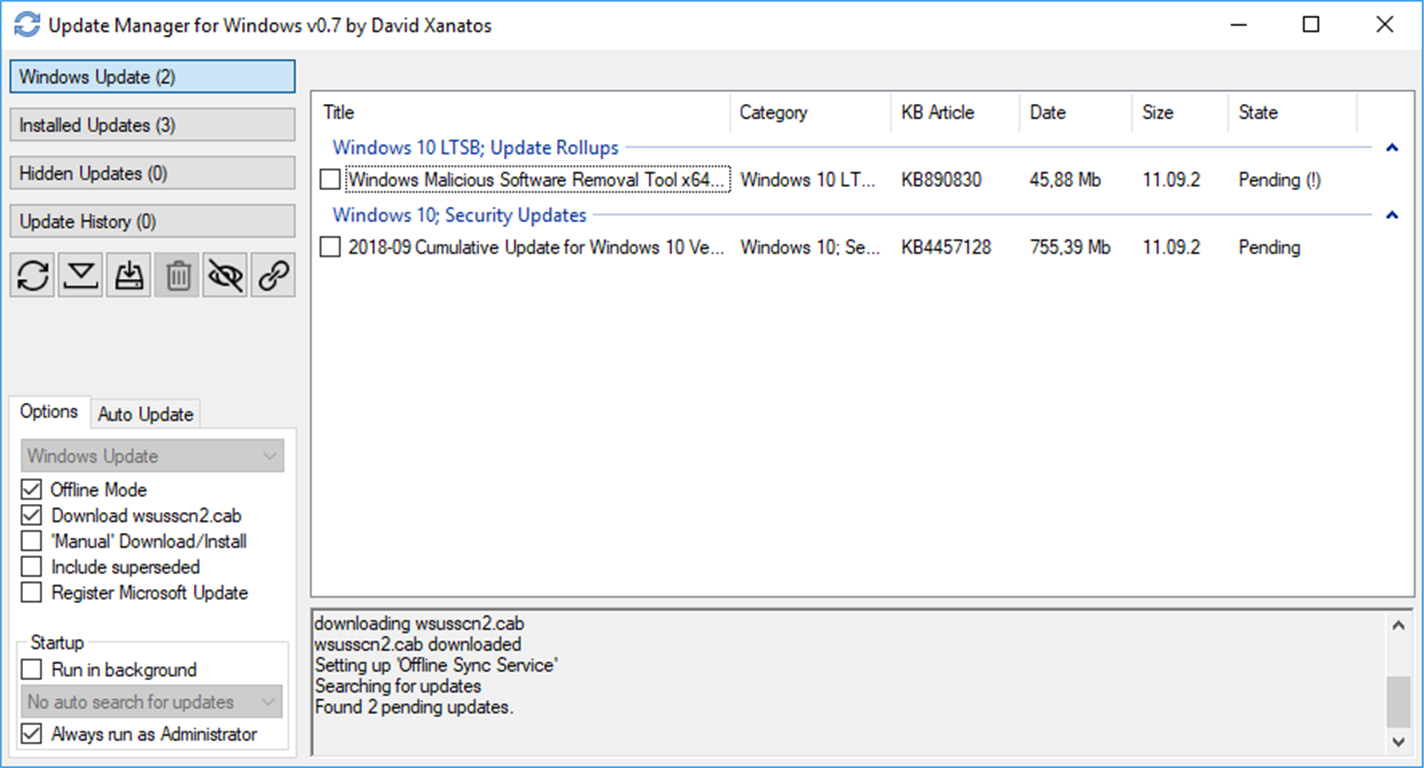Open Installed Updates (3) list

pyautogui.click(x=153, y=125)
